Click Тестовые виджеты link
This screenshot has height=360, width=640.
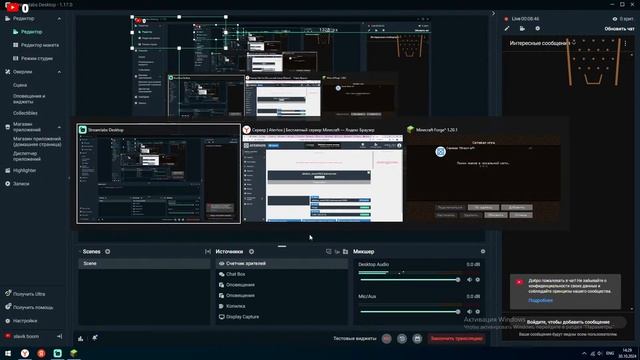tap(355, 338)
